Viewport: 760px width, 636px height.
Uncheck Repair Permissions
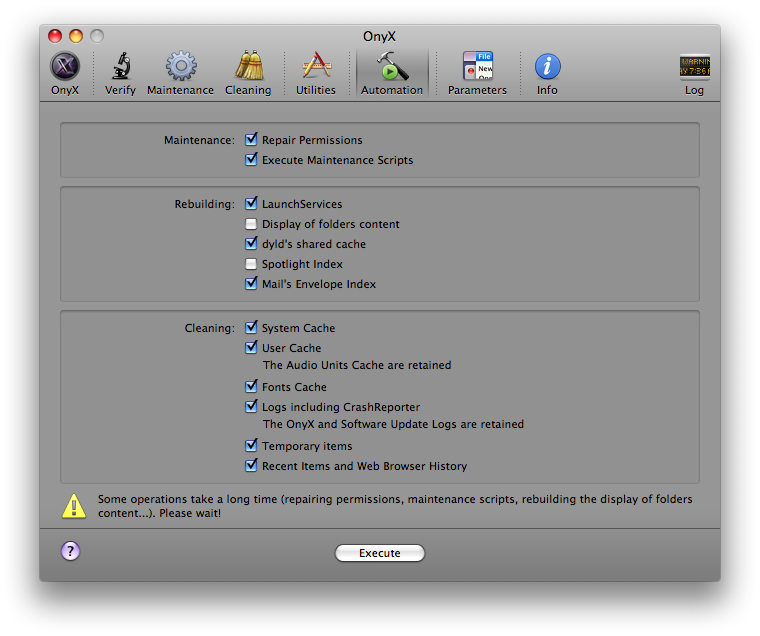coord(251,140)
